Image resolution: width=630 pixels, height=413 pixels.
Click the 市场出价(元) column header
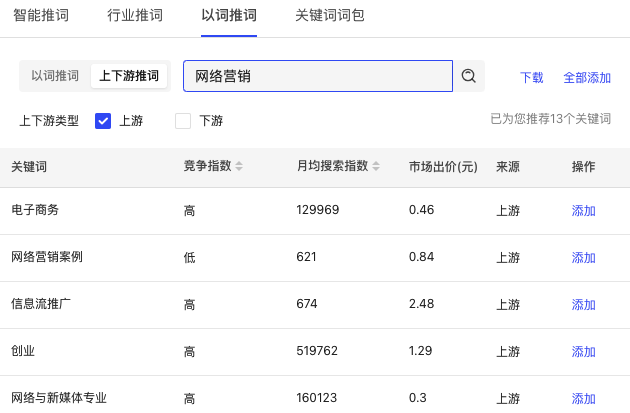point(443,166)
